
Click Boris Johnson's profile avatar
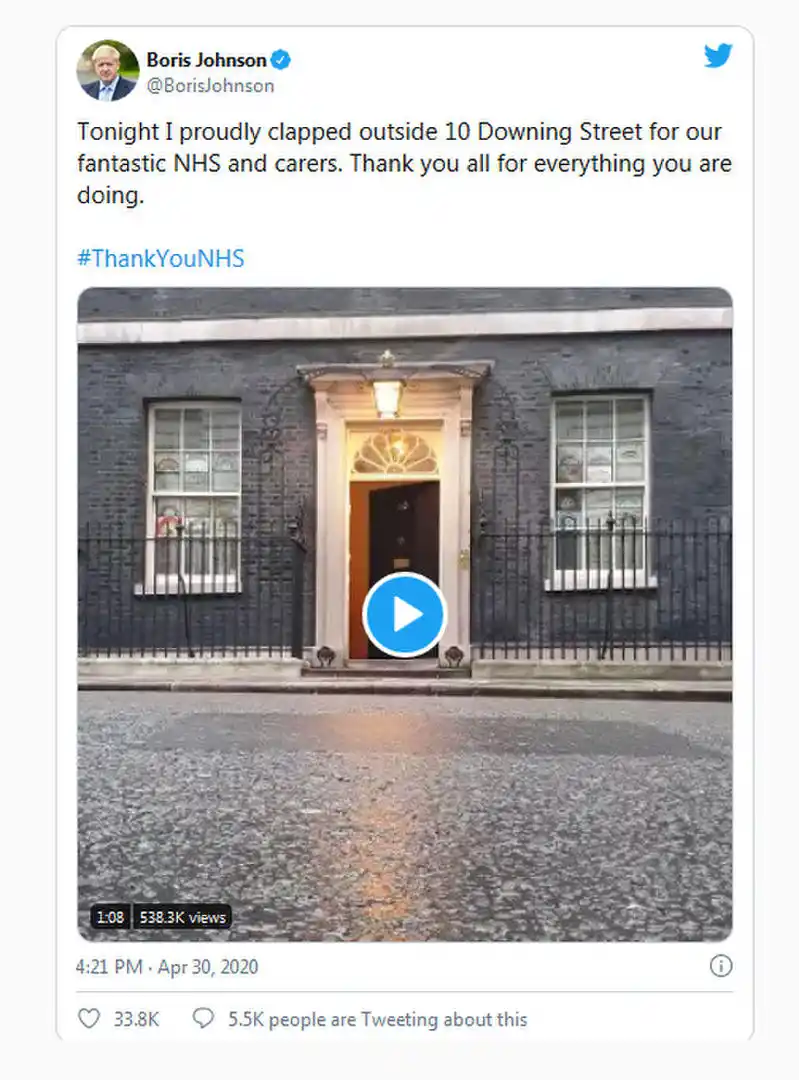[108, 71]
